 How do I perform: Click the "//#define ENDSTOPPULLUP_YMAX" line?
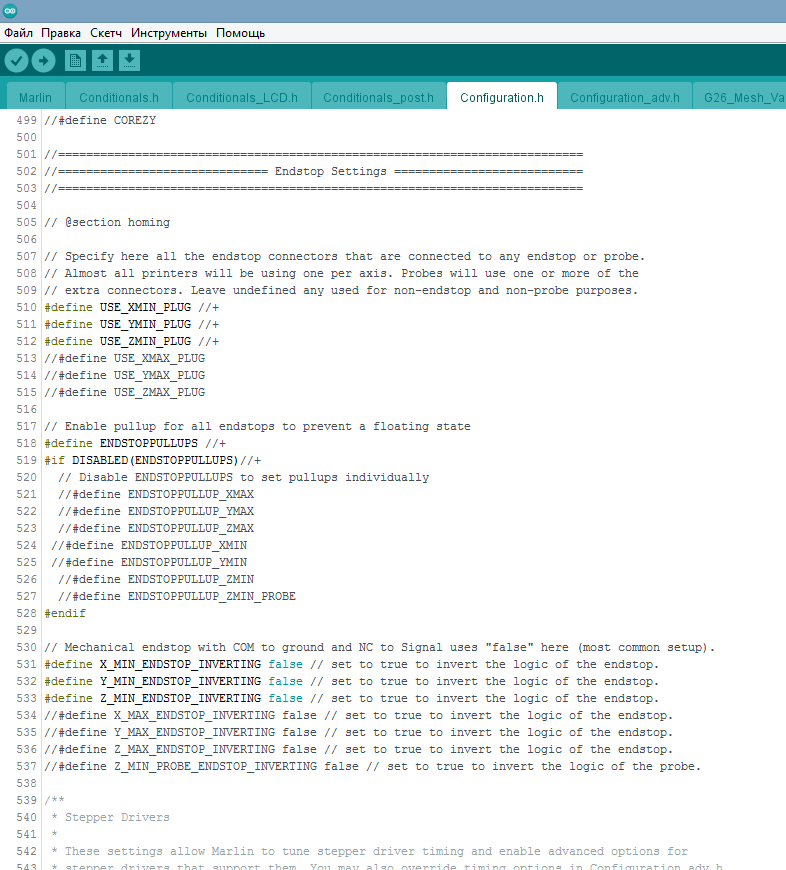click(x=156, y=512)
